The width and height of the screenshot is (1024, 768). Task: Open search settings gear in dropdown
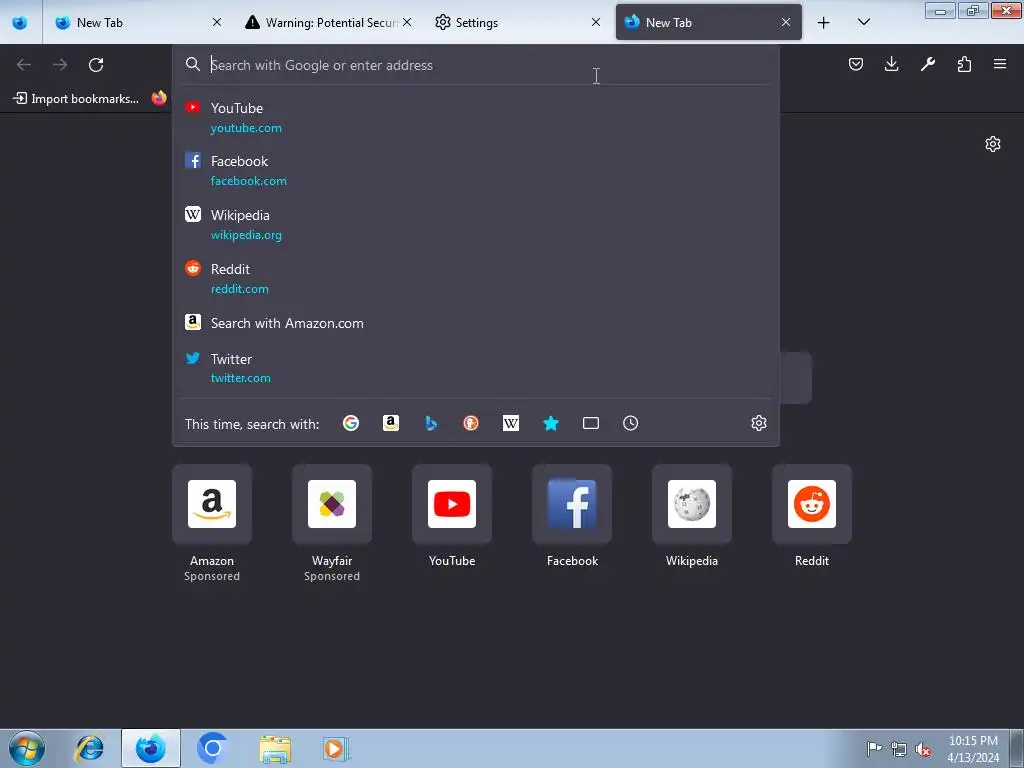[x=758, y=423]
